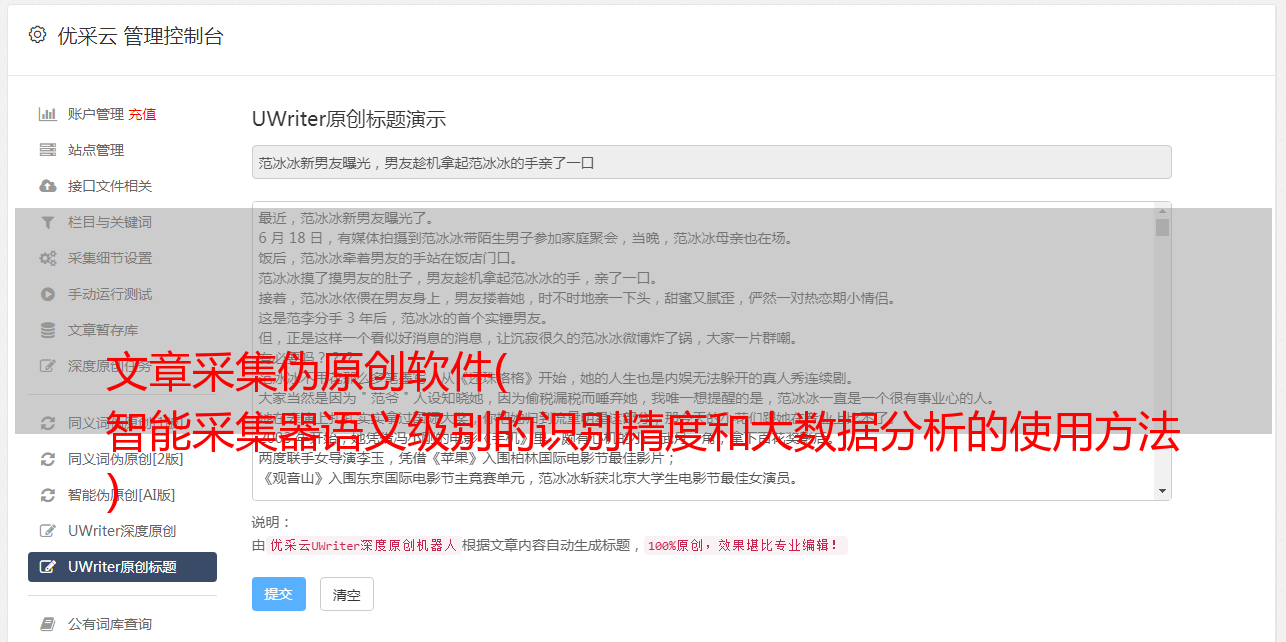Image resolution: width=1286 pixels, height=642 pixels.
Task: Click the red 充值 link
Action: click(x=142, y=114)
